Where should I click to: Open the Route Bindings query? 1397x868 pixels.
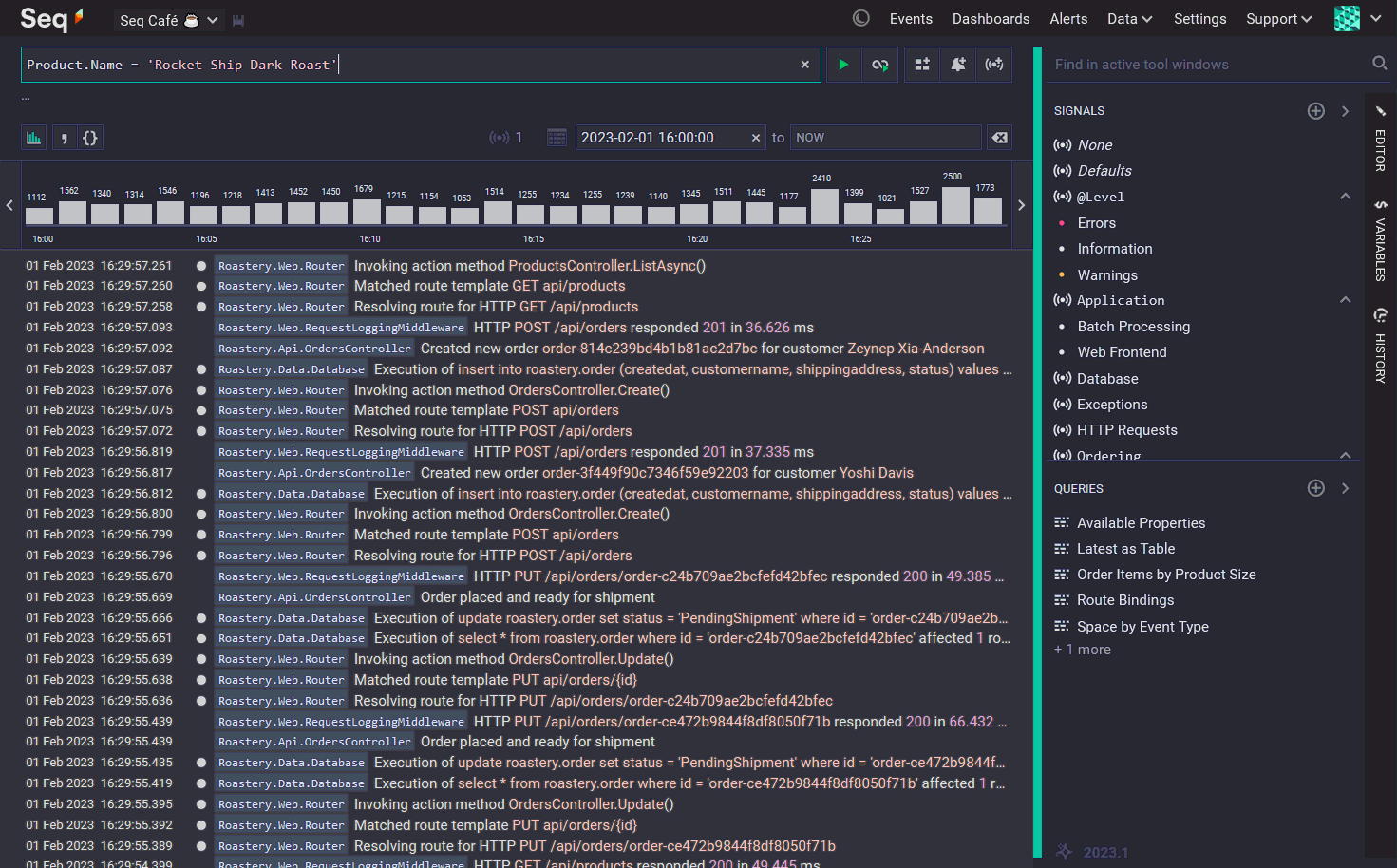(1125, 600)
